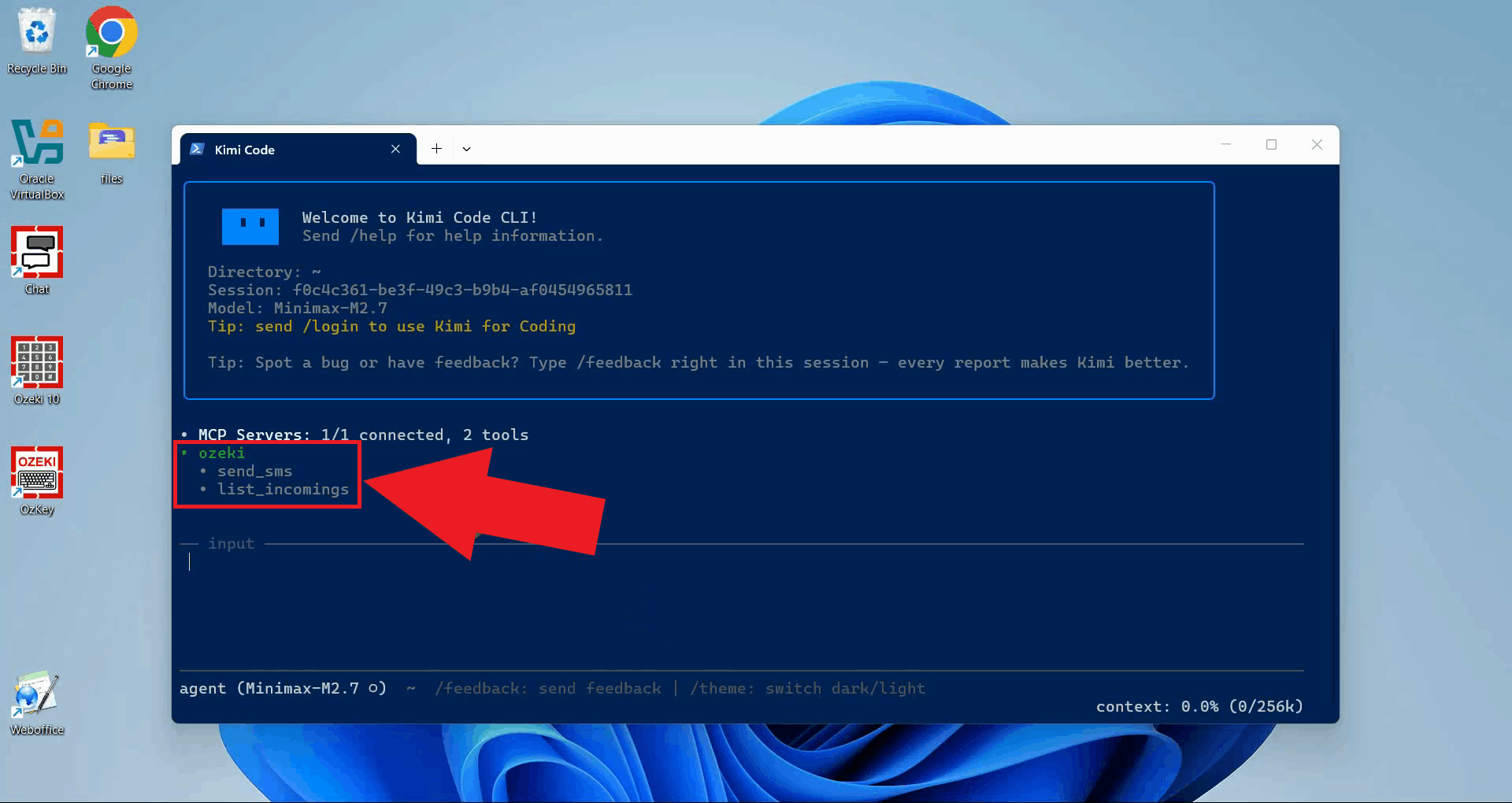1512x803 pixels.
Task: Open the Oracle VirtualBox shortcut
Action: (x=37, y=159)
